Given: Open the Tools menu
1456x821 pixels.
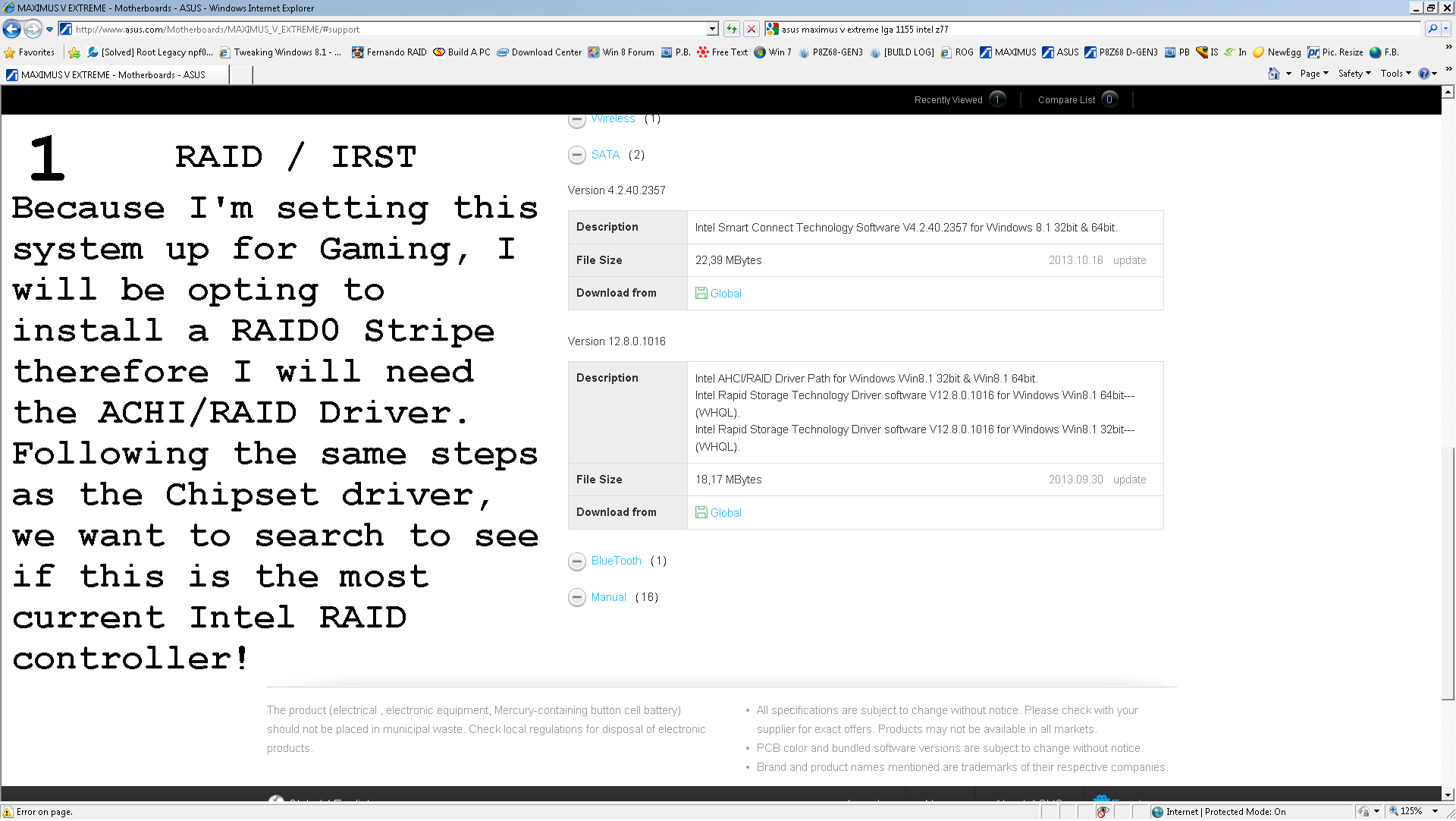Looking at the screenshot, I should (1395, 74).
